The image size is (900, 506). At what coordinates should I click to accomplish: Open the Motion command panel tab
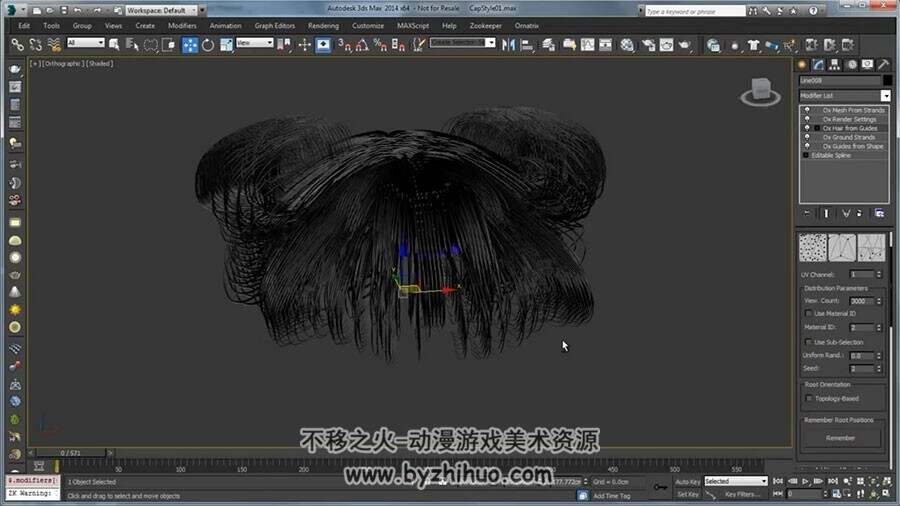pos(852,65)
